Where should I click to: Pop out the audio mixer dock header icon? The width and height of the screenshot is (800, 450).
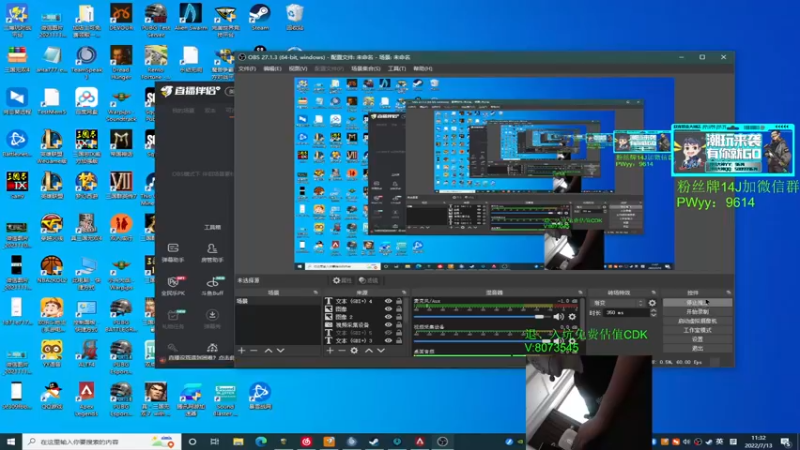pos(580,293)
